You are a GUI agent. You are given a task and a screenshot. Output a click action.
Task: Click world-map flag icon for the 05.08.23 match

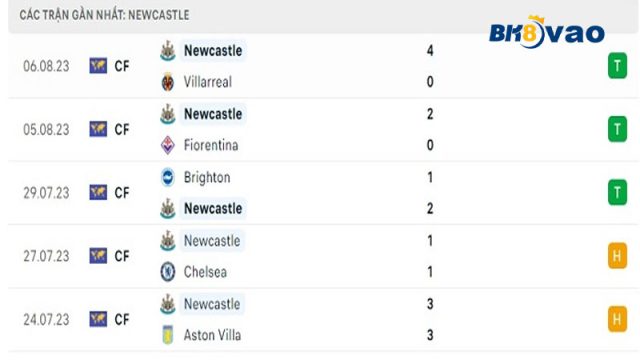(x=98, y=129)
